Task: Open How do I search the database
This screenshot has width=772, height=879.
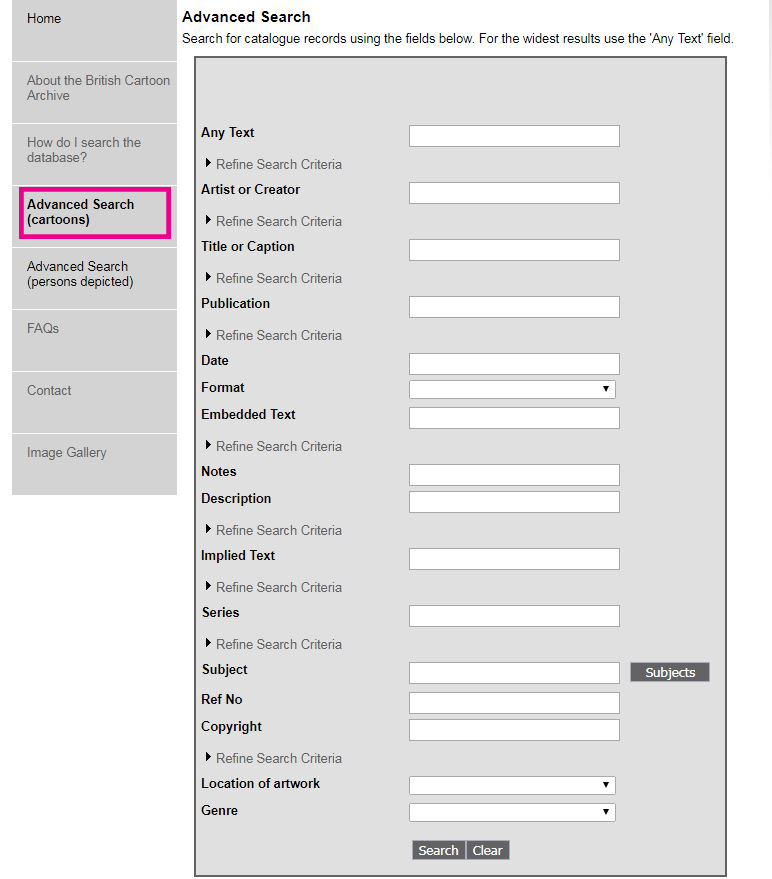Action: tap(84, 150)
